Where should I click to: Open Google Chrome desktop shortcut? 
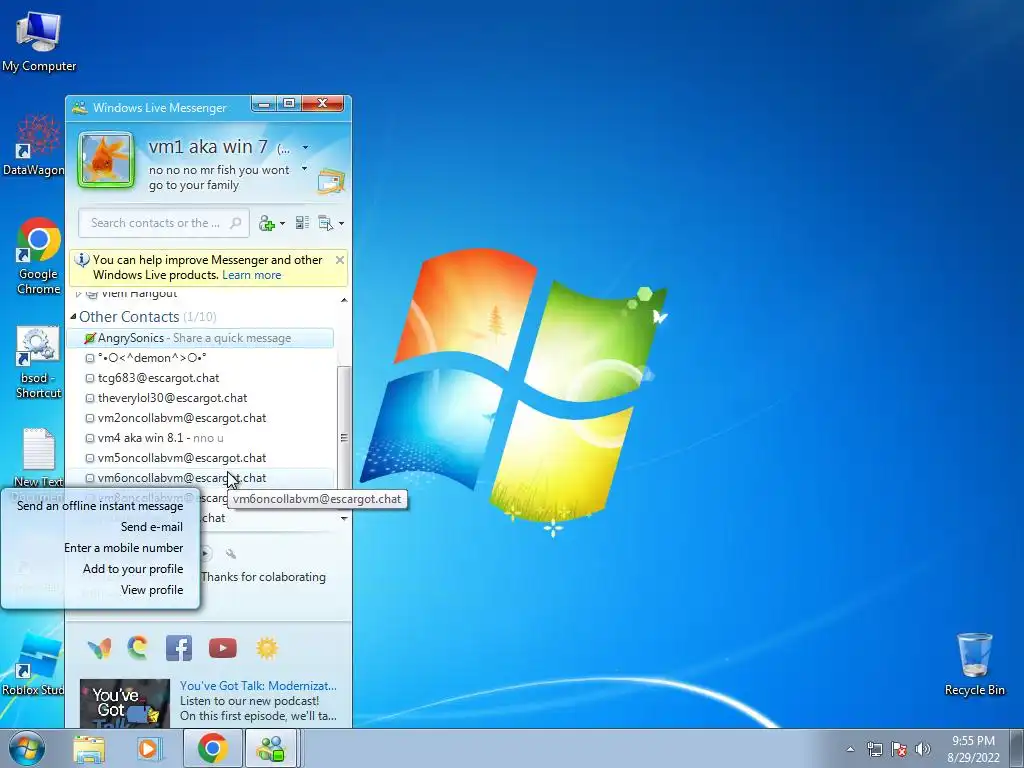point(39,256)
